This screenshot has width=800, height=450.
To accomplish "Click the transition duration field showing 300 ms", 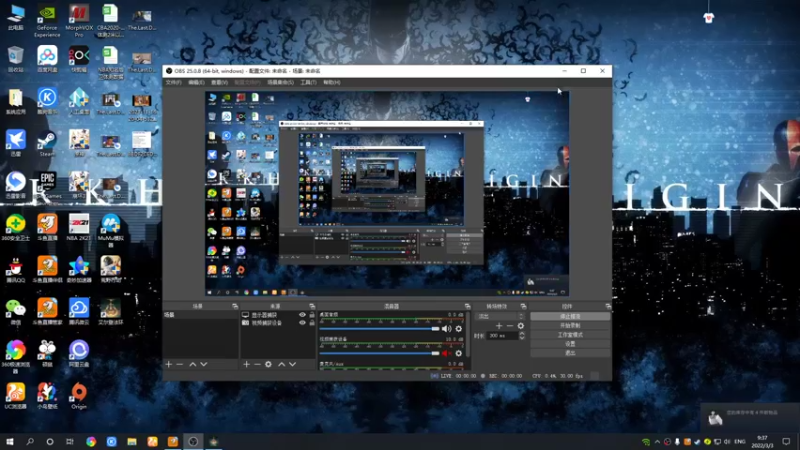I will coord(503,336).
